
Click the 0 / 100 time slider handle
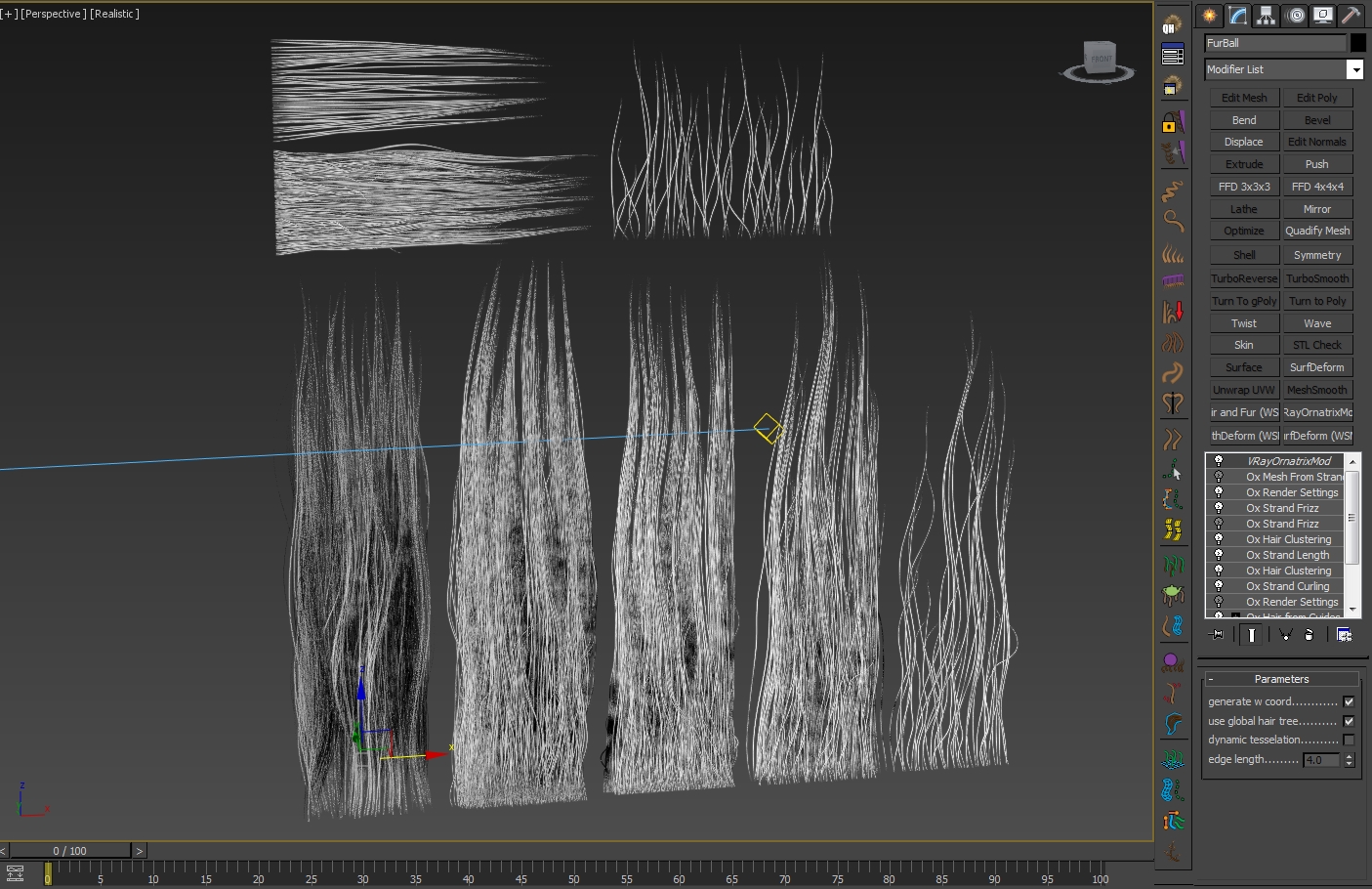[x=69, y=851]
